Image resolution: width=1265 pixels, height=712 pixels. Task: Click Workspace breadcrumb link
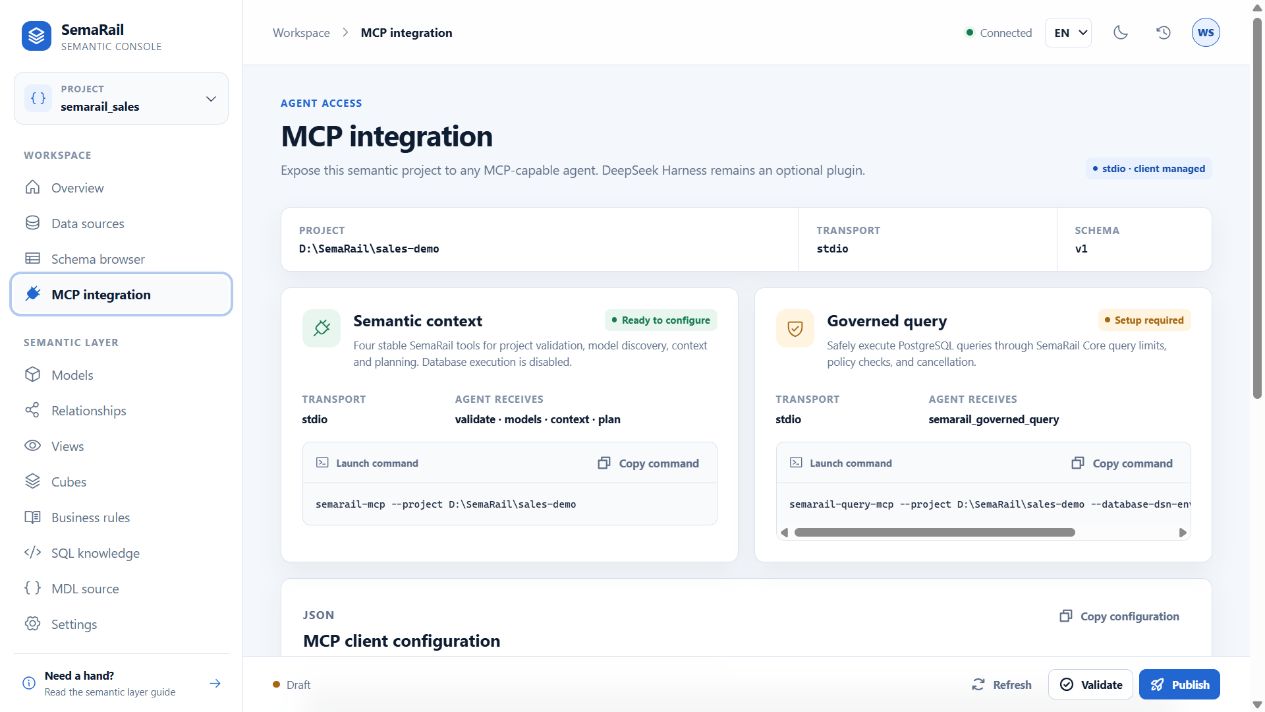tap(301, 33)
